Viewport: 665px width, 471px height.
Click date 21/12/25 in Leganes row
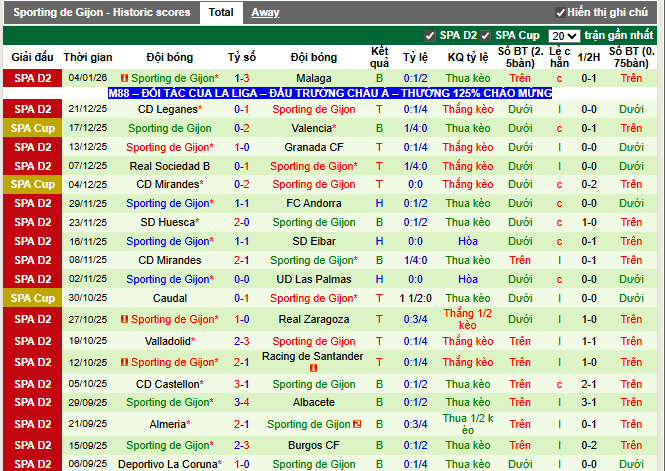point(88,109)
